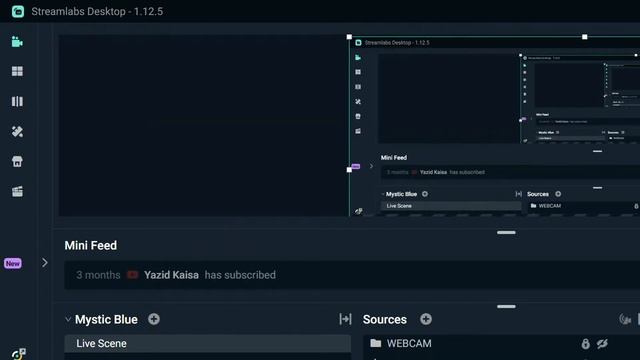Click the resize bar below Mini Feed
The height and width of the screenshot is (360, 640).
tap(506, 307)
